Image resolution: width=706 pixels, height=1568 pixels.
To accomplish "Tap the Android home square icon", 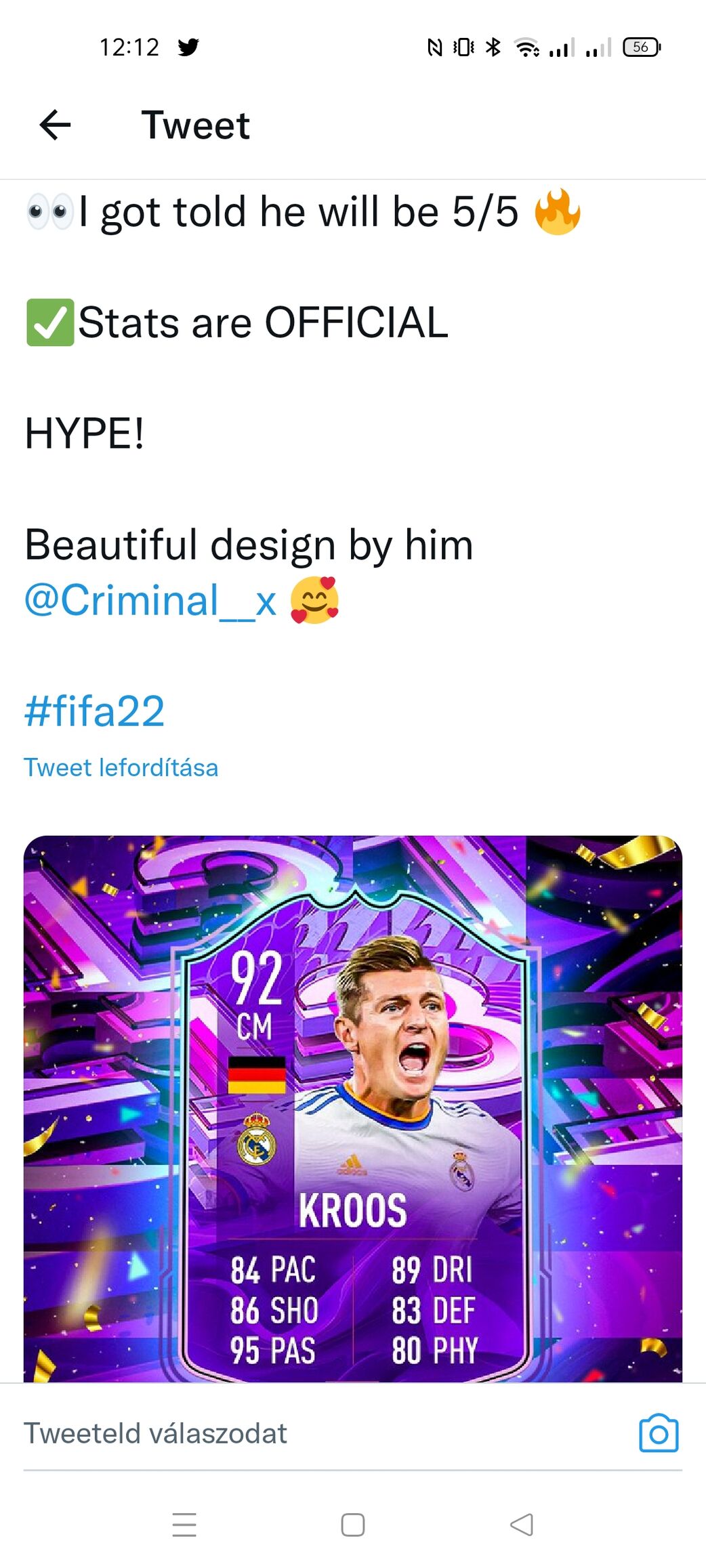I will (352, 1525).
